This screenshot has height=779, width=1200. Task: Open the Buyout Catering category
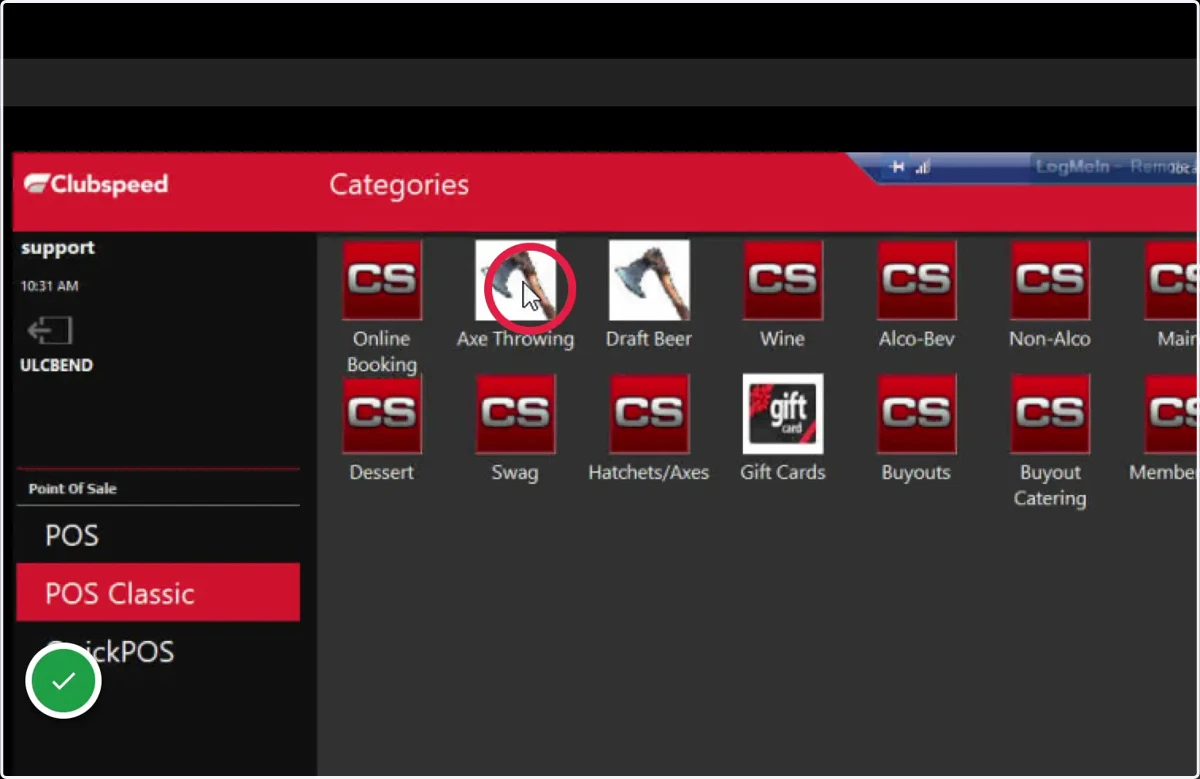coord(1050,414)
